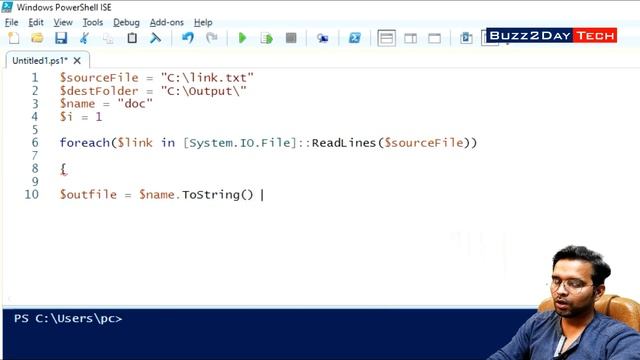
Task: Click the $destFolder variable on line 2
Action: point(99,91)
